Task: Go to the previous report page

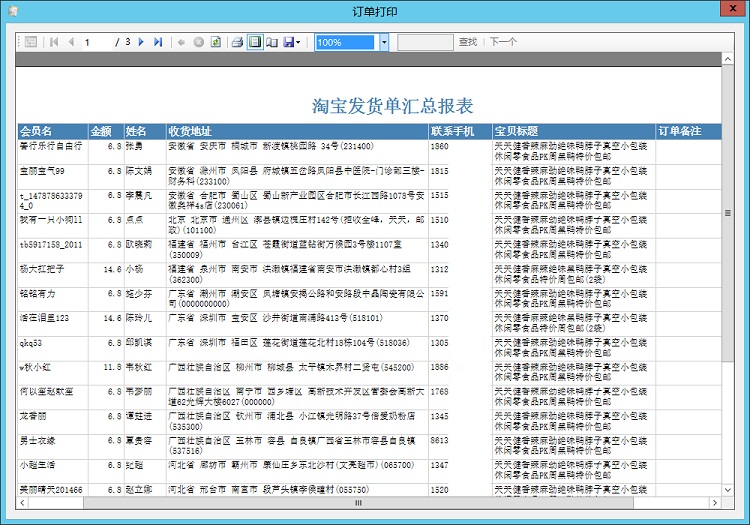Action: 70,42
